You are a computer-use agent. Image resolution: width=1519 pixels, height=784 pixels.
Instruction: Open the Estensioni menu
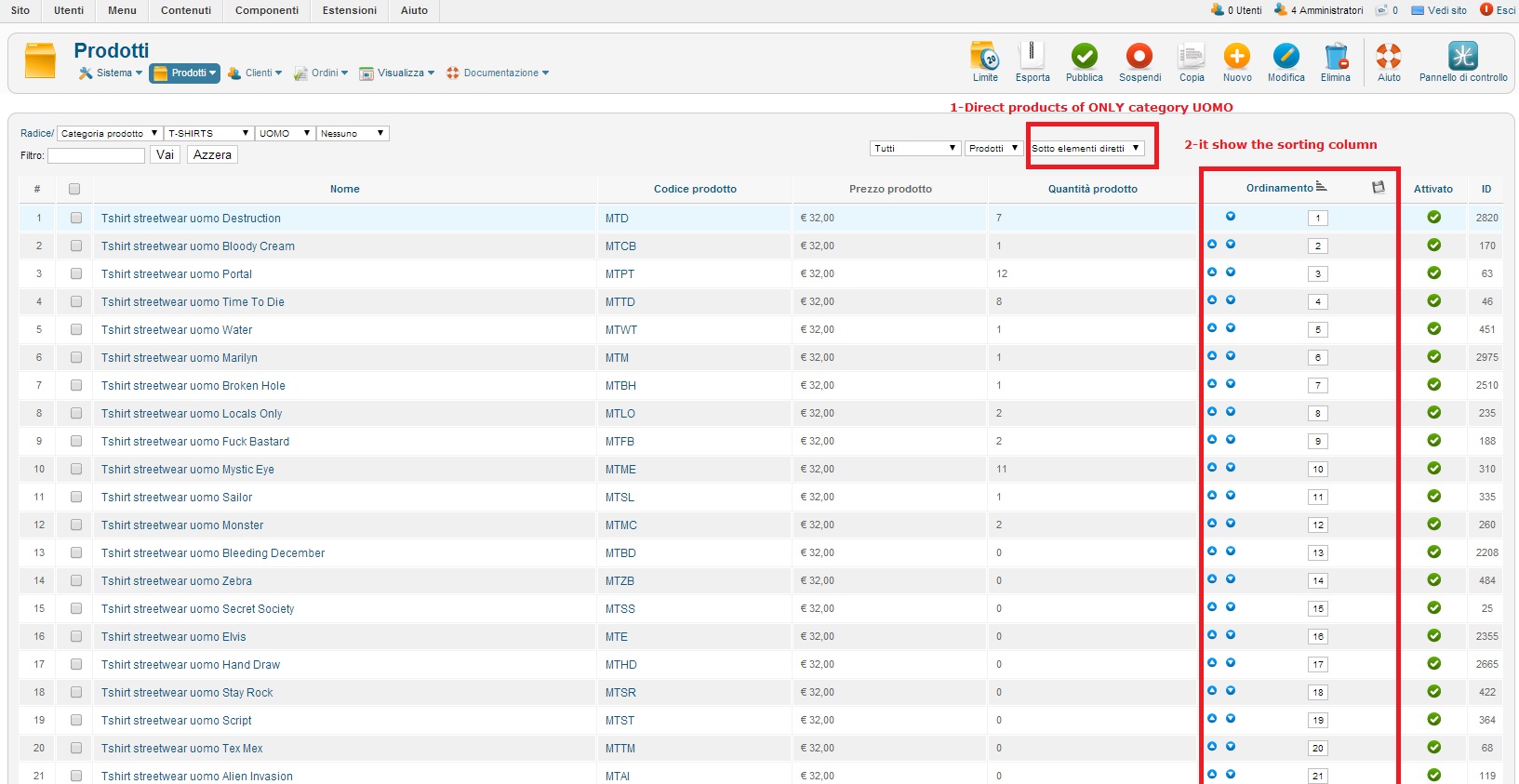point(350,10)
